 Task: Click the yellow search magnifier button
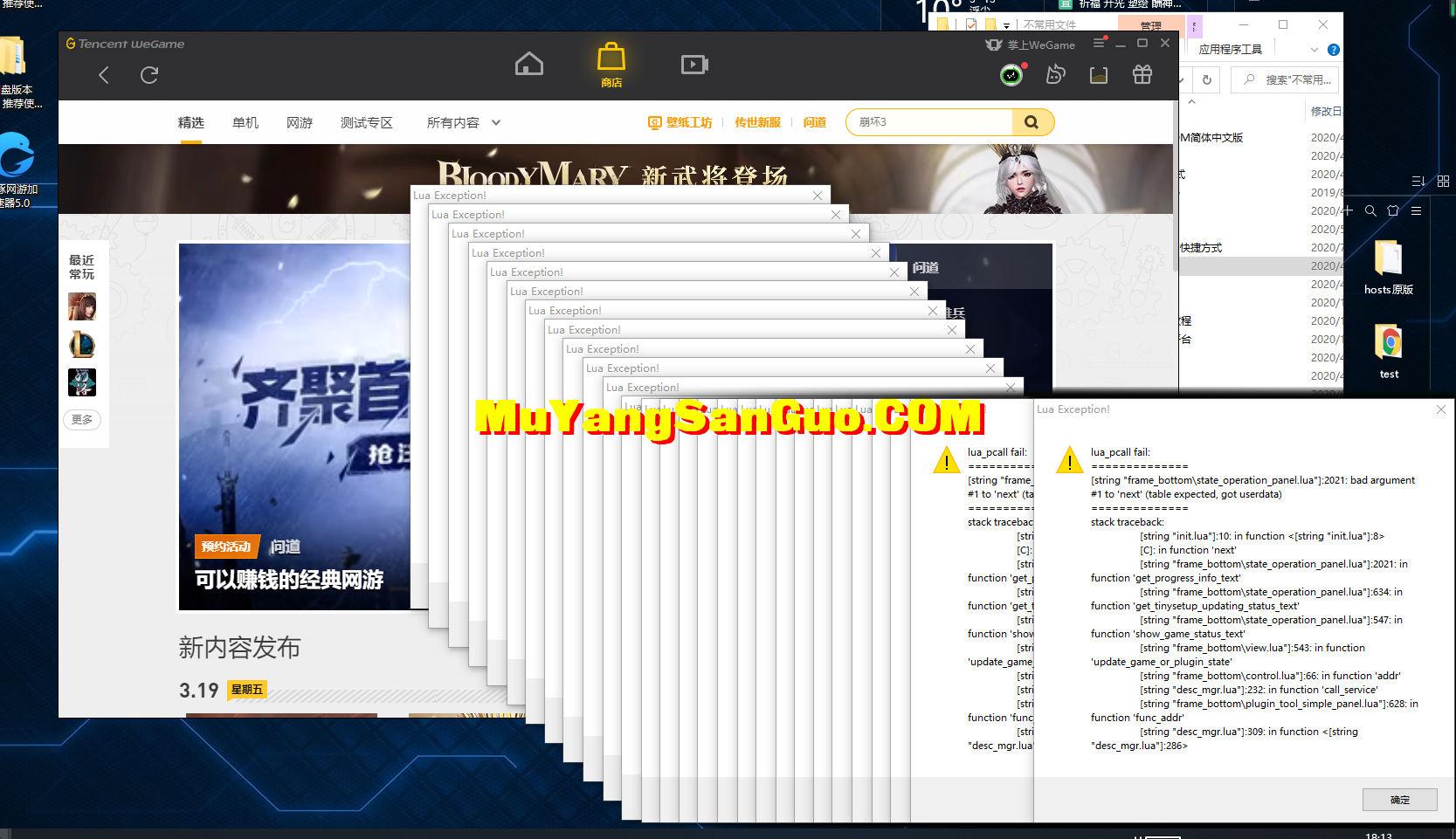click(x=1032, y=122)
